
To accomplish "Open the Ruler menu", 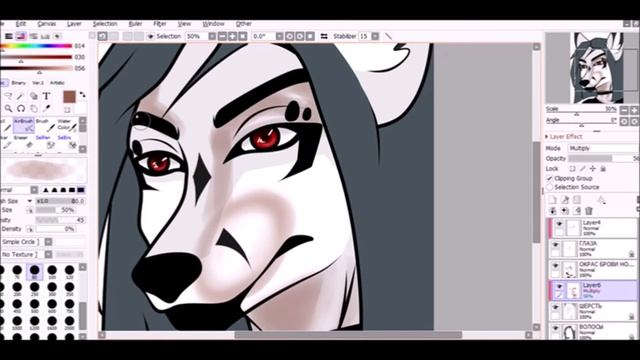I will click(135, 24).
